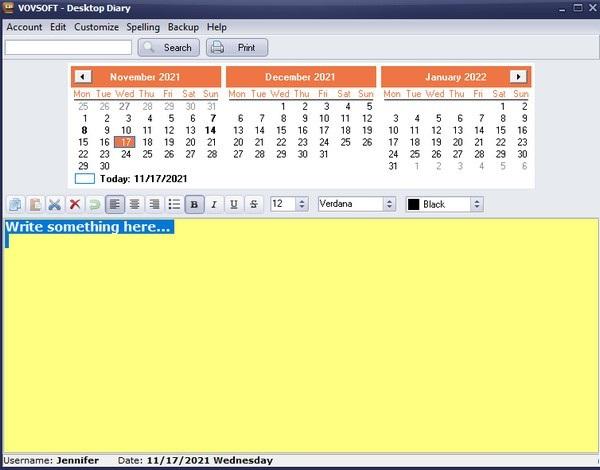Click the Cut scissors icon
This screenshot has width=600, height=470.
(54, 204)
